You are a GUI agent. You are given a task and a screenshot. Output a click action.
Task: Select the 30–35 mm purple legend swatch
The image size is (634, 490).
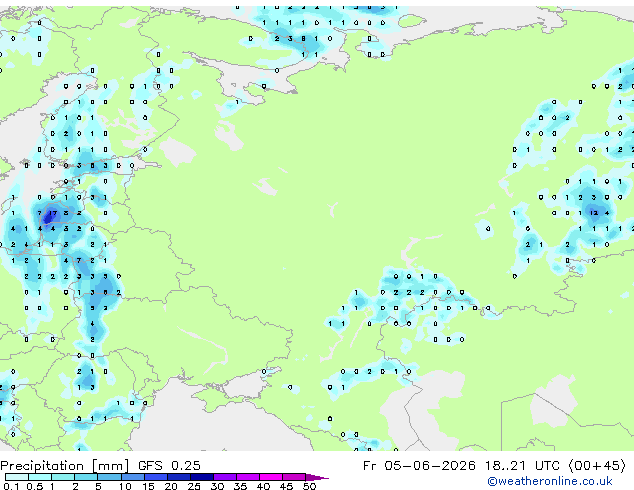(x=224, y=477)
